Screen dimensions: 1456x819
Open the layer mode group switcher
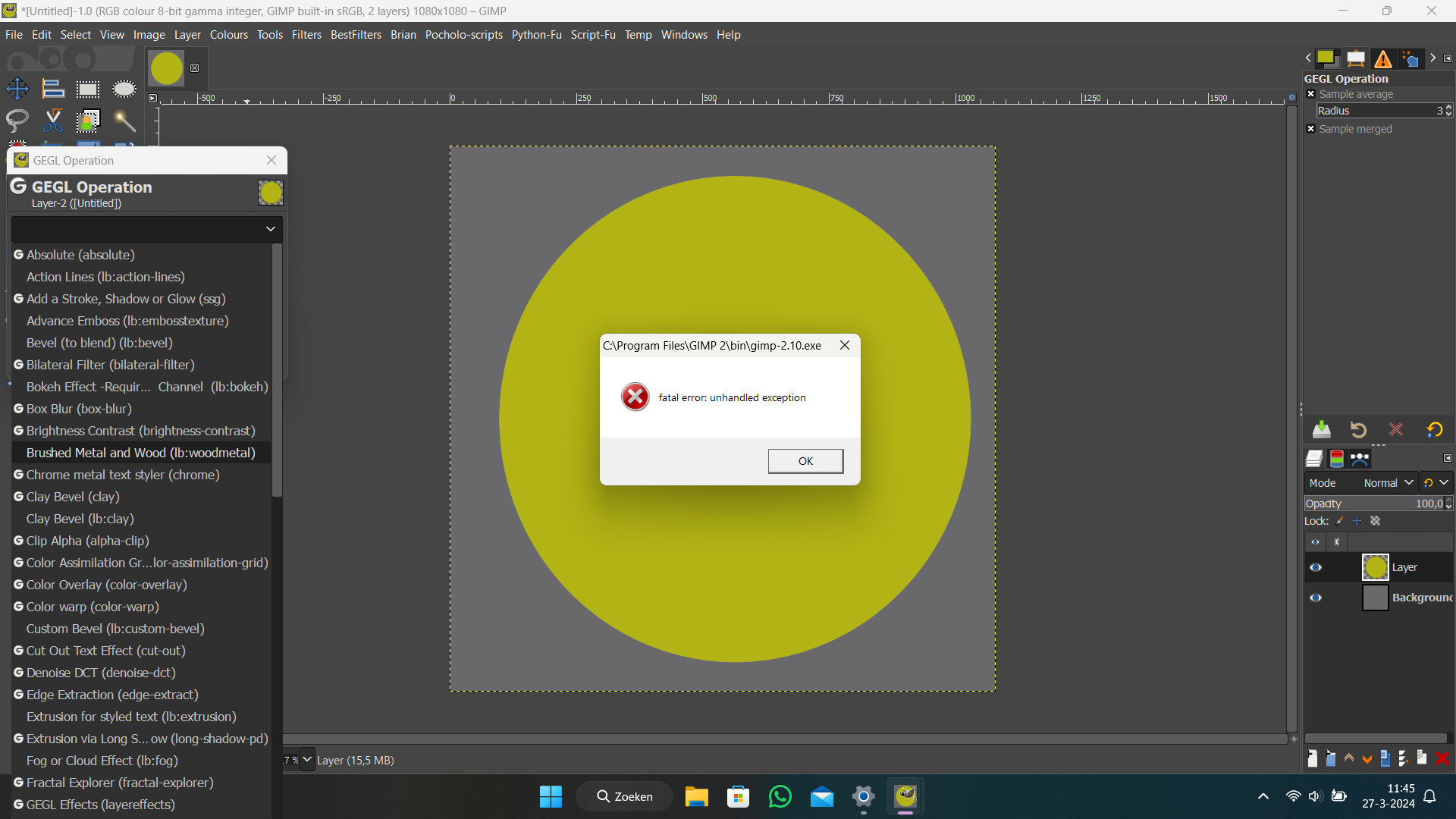tap(1436, 483)
